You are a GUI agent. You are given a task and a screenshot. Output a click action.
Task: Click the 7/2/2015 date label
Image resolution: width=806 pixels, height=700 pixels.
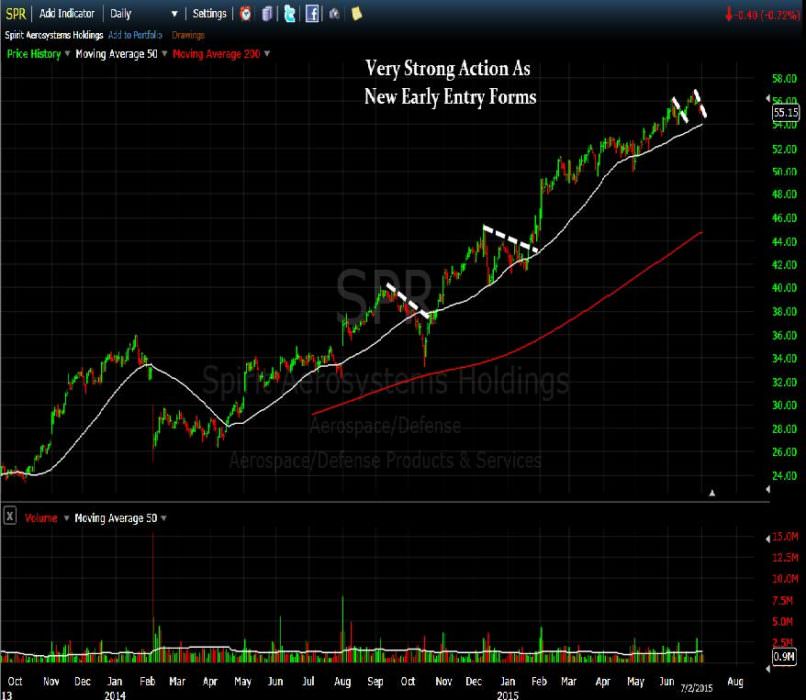tap(697, 688)
